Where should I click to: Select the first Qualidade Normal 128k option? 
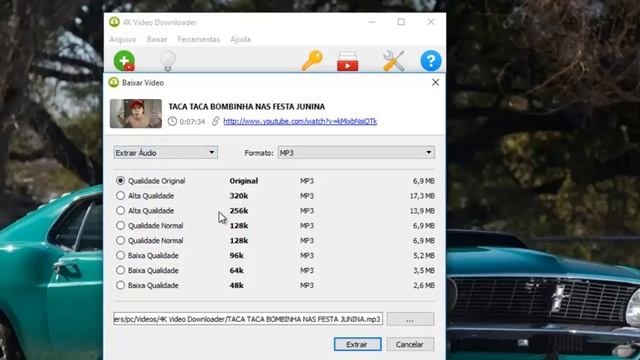tap(120, 225)
